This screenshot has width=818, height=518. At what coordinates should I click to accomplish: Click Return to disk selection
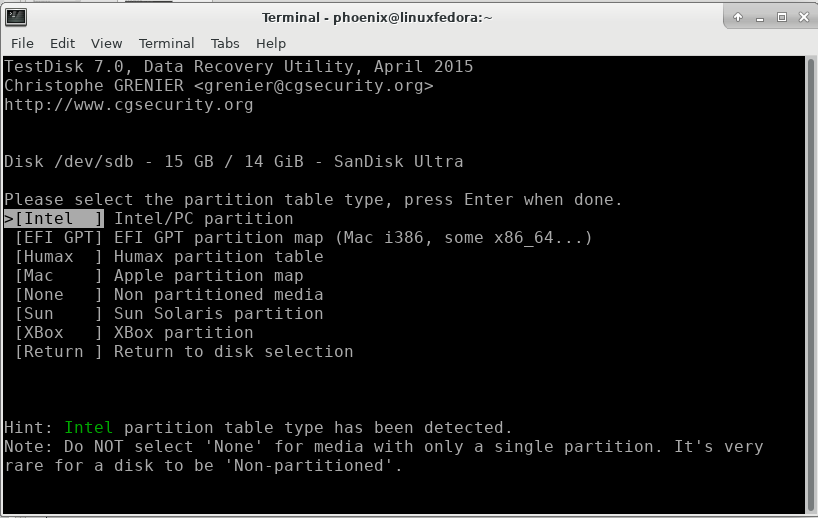pos(184,352)
